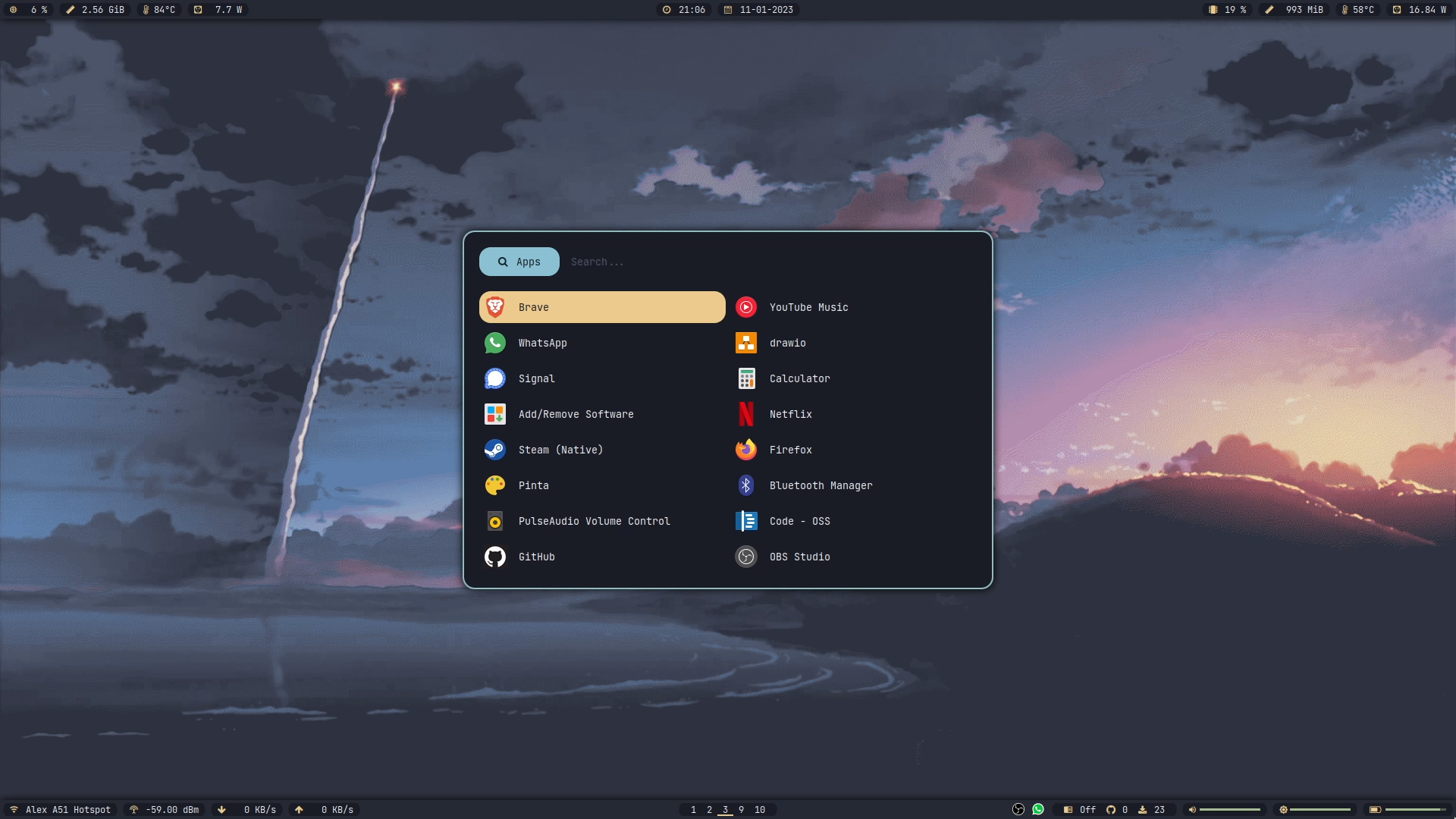Open the Signal app entry
Viewport: 1456px width, 819px height.
point(536,378)
